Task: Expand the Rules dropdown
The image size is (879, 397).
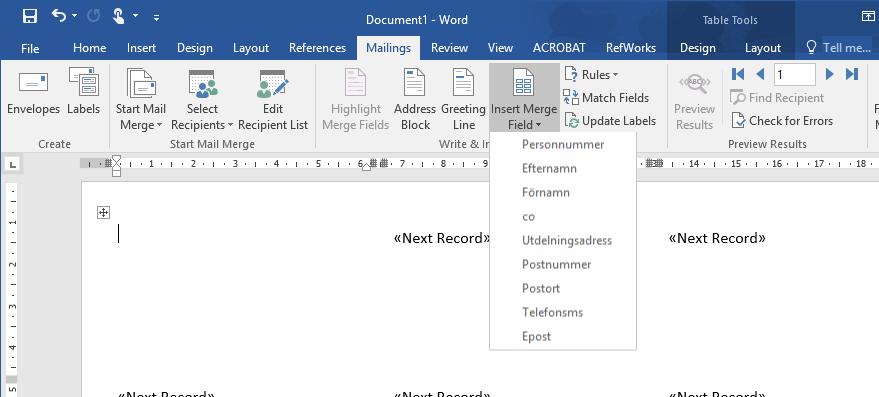Action: tap(591, 75)
